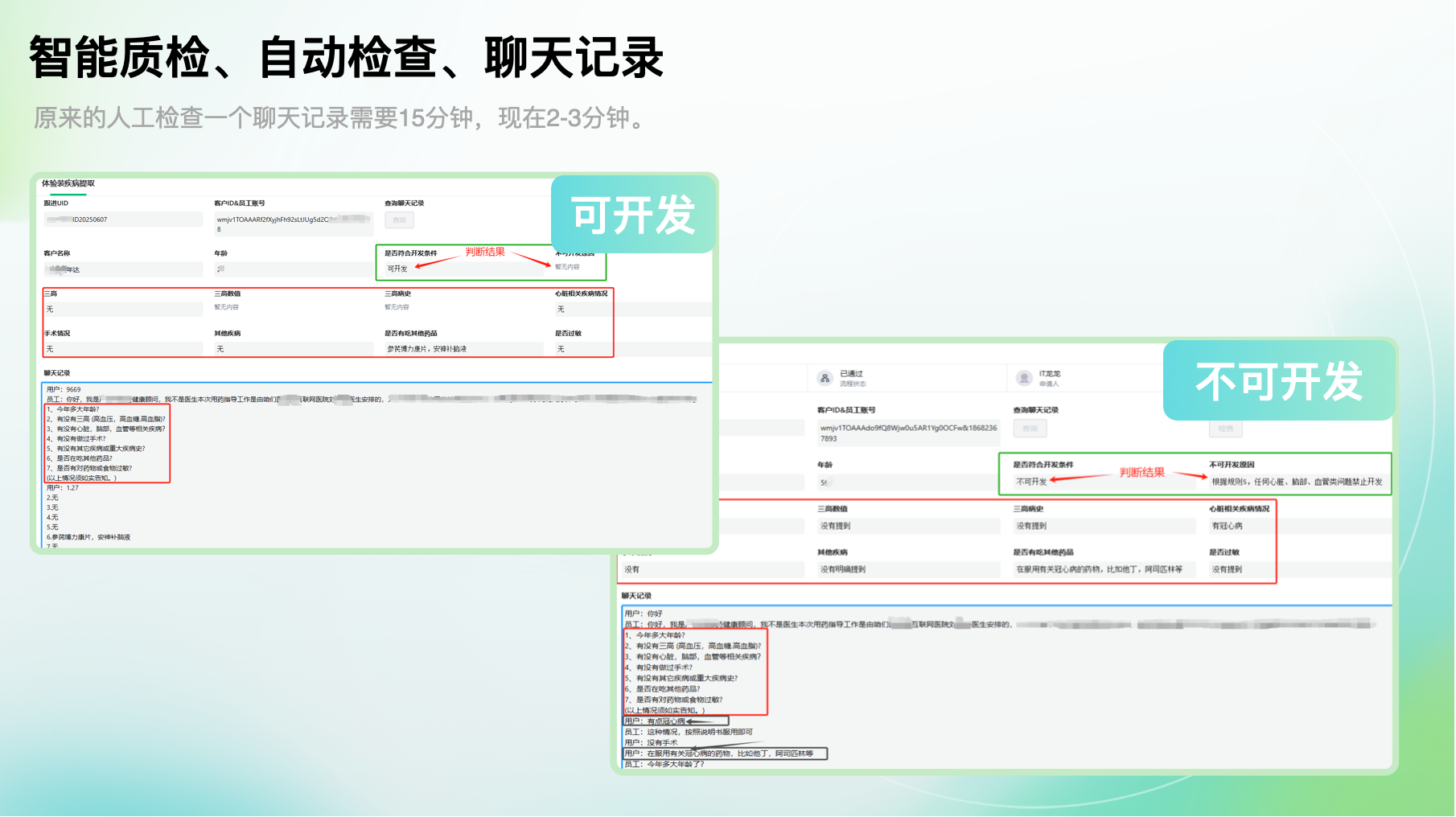
Task: Click the 可开发 result field
Action: click(463, 269)
